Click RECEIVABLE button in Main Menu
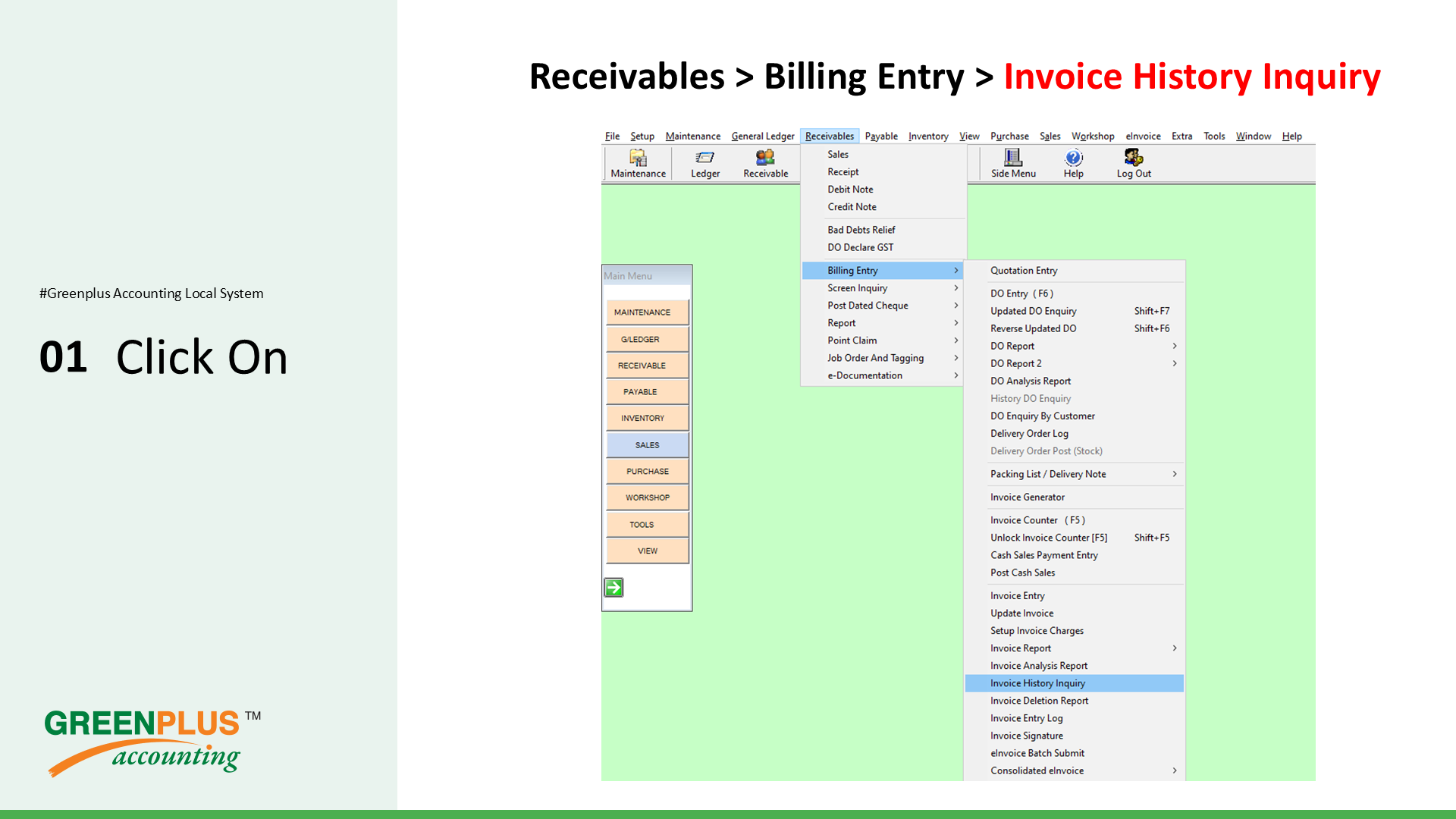The image size is (1456, 819). tap(648, 366)
